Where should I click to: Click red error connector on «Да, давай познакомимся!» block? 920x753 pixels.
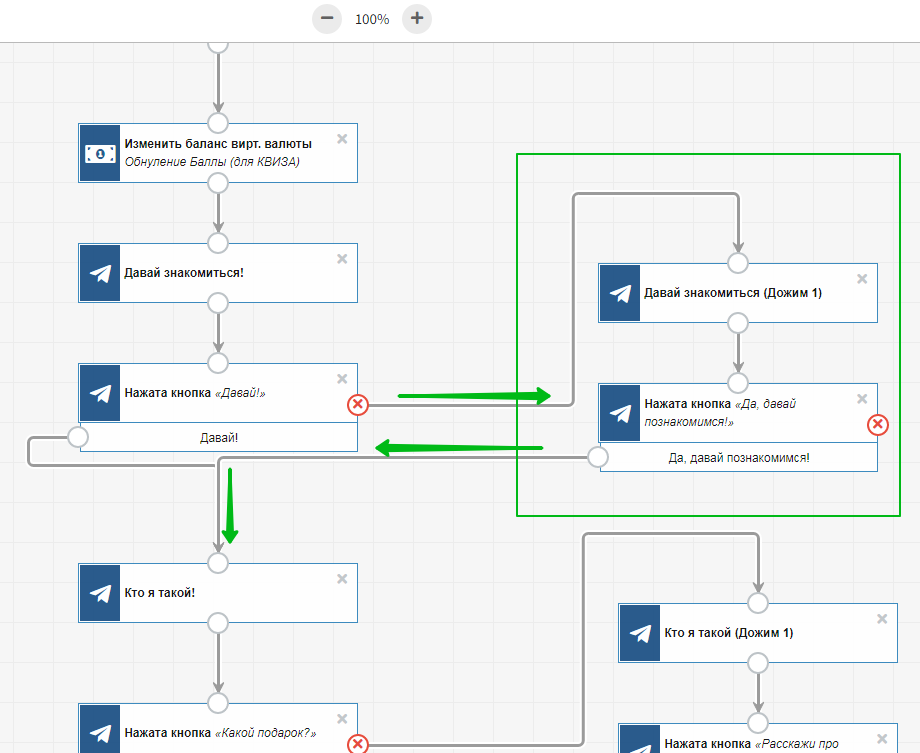pos(877,425)
